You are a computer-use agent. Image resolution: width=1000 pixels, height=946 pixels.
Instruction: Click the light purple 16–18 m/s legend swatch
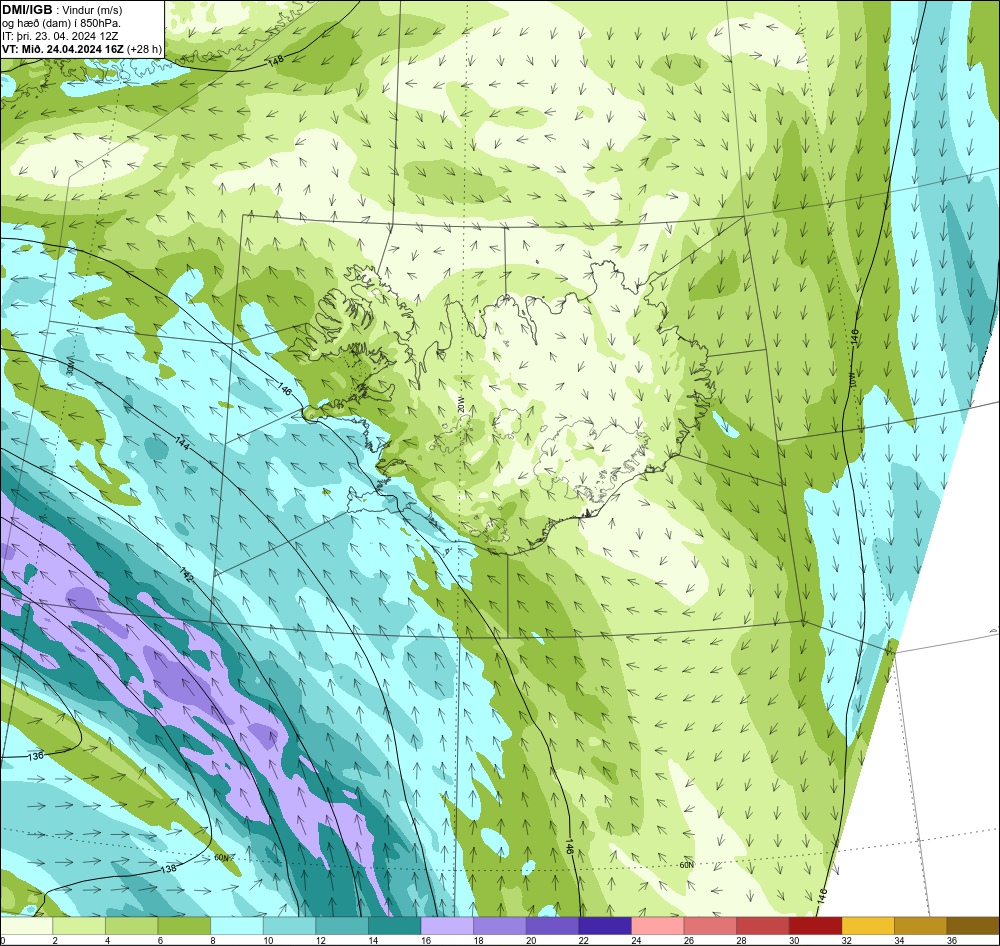(447, 926)
